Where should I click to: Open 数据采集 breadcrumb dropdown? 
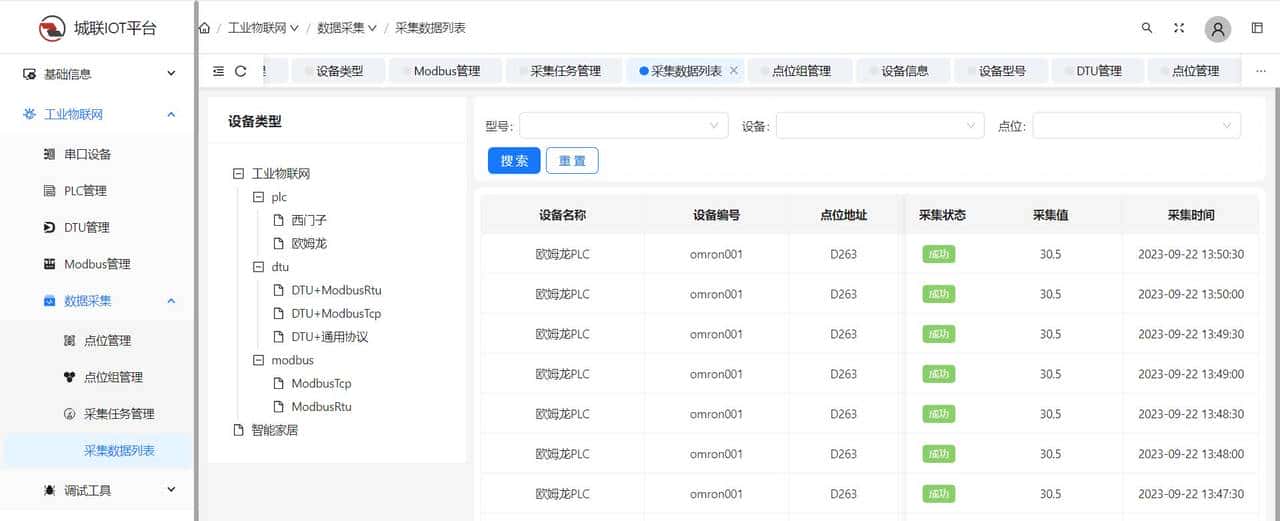pyautogui.click(x=347, y=28)
